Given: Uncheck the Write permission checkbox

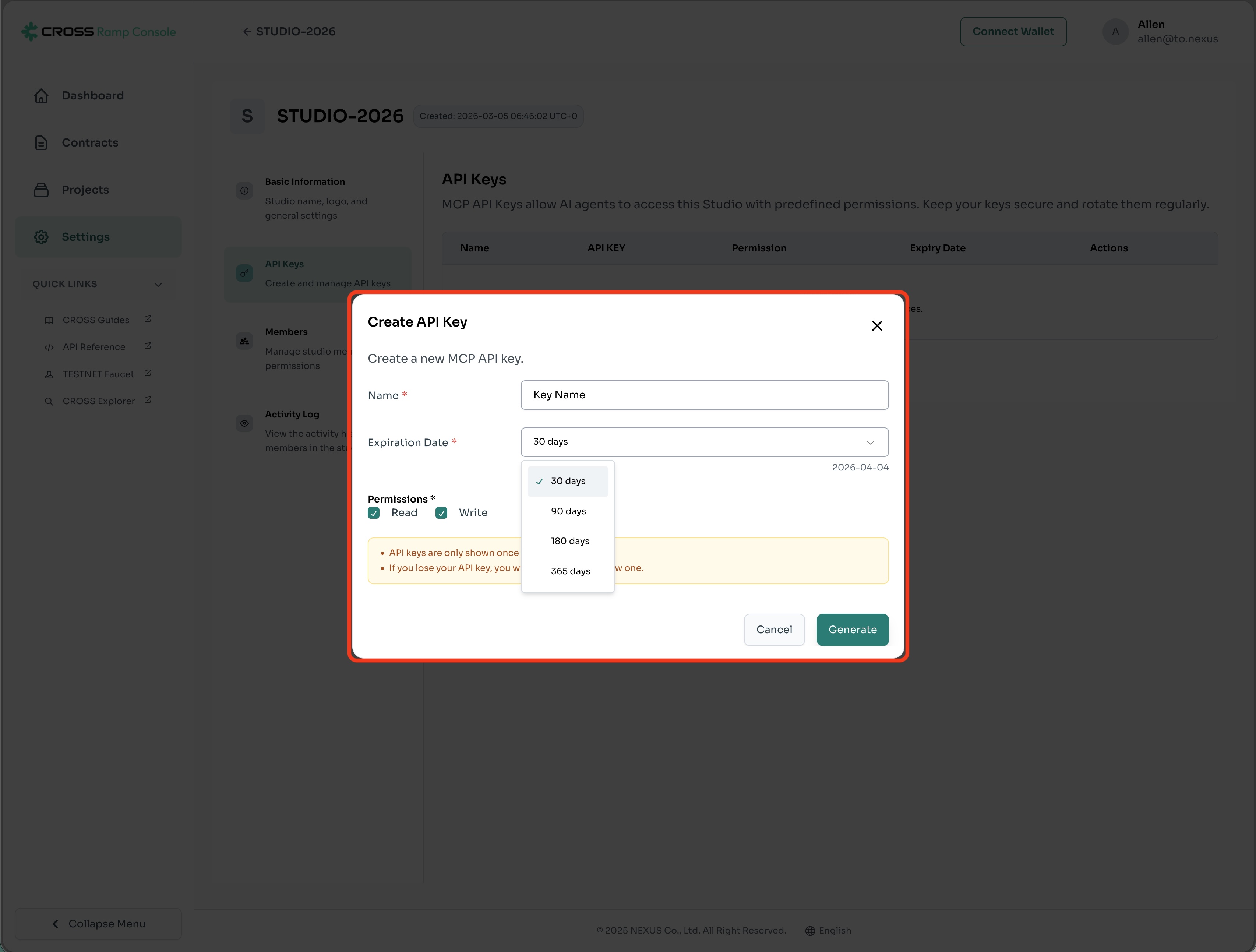Looking at the screenshot, I should pos(441,512).
